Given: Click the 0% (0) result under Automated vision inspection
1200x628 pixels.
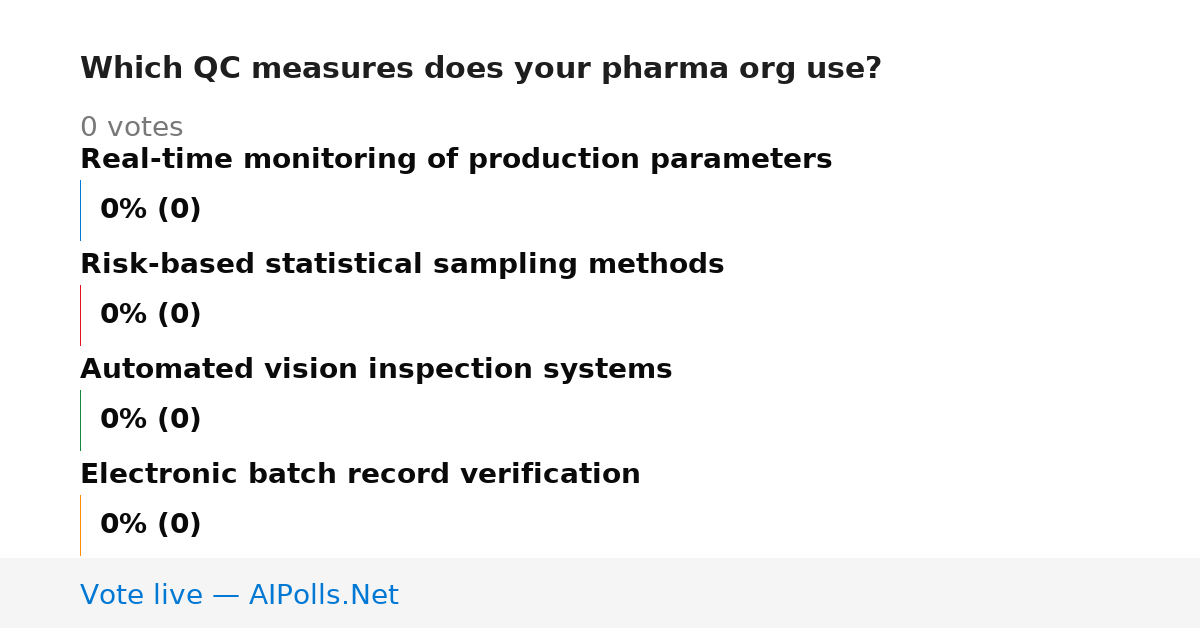Looking at the screenshot, I should (151, 420).
